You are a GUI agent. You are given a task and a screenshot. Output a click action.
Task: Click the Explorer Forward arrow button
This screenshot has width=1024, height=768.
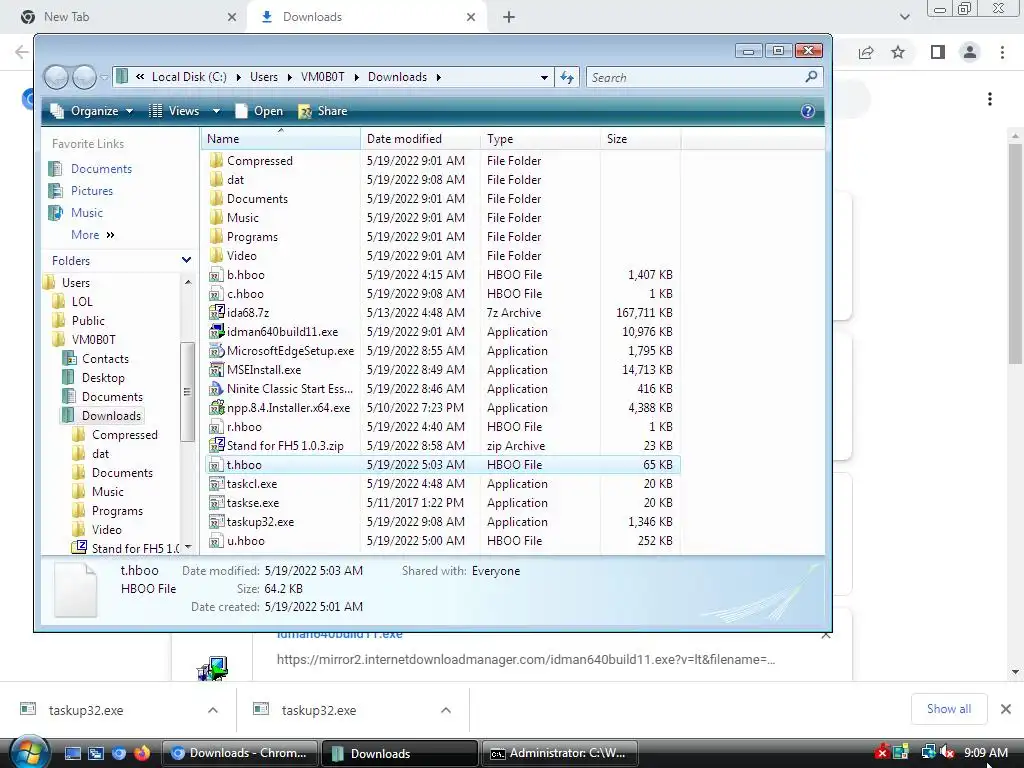tap(84, 78)
